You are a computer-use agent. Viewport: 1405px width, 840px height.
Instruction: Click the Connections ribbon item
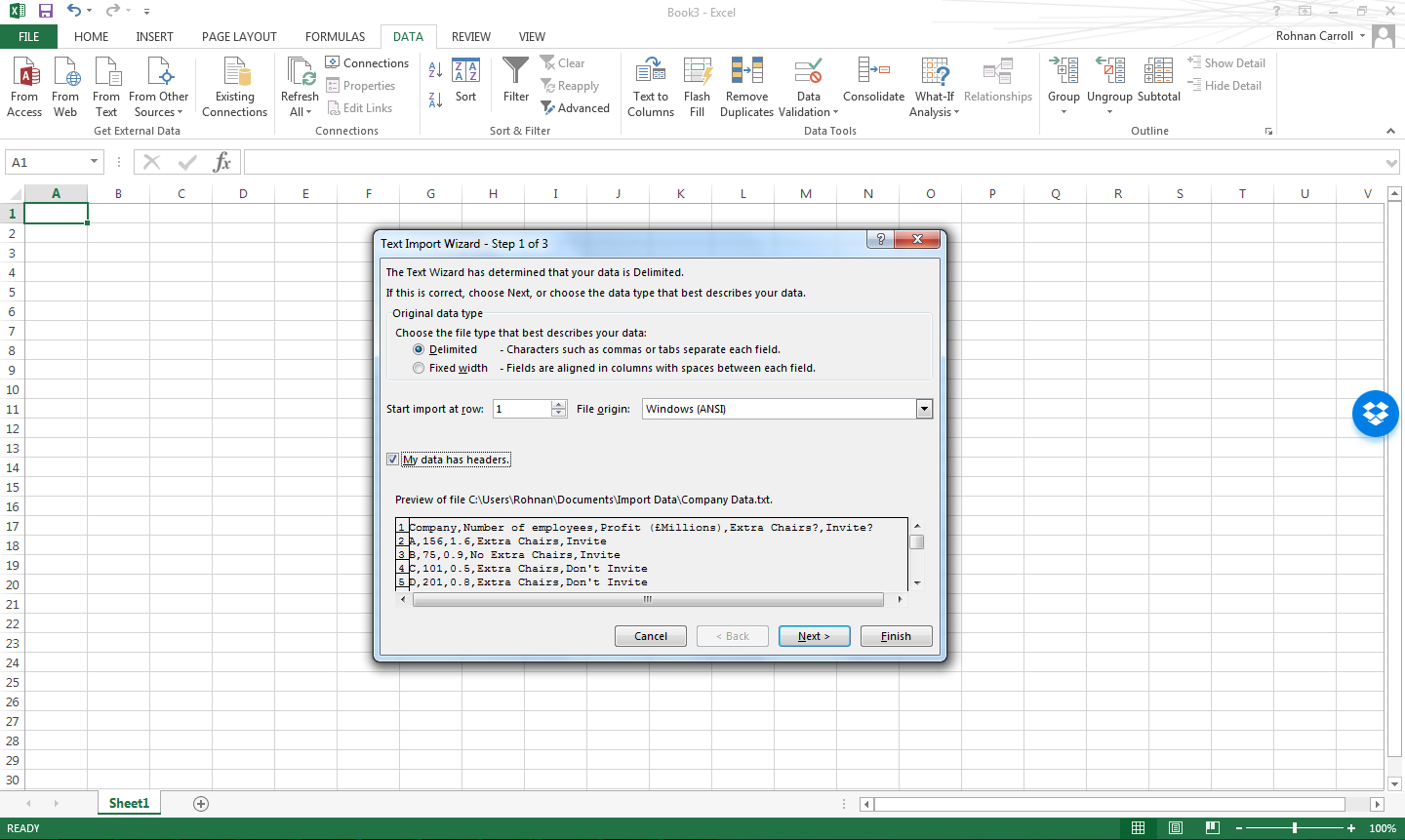[x=367, y=63]
